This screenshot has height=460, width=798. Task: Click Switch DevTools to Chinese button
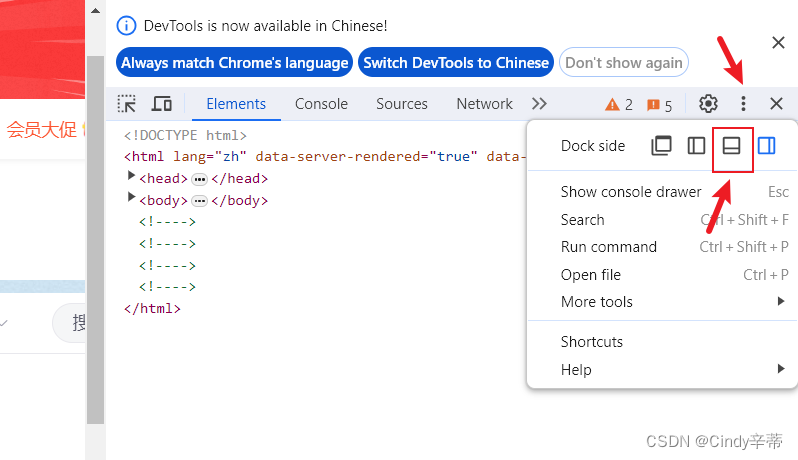tap(456, 62)
